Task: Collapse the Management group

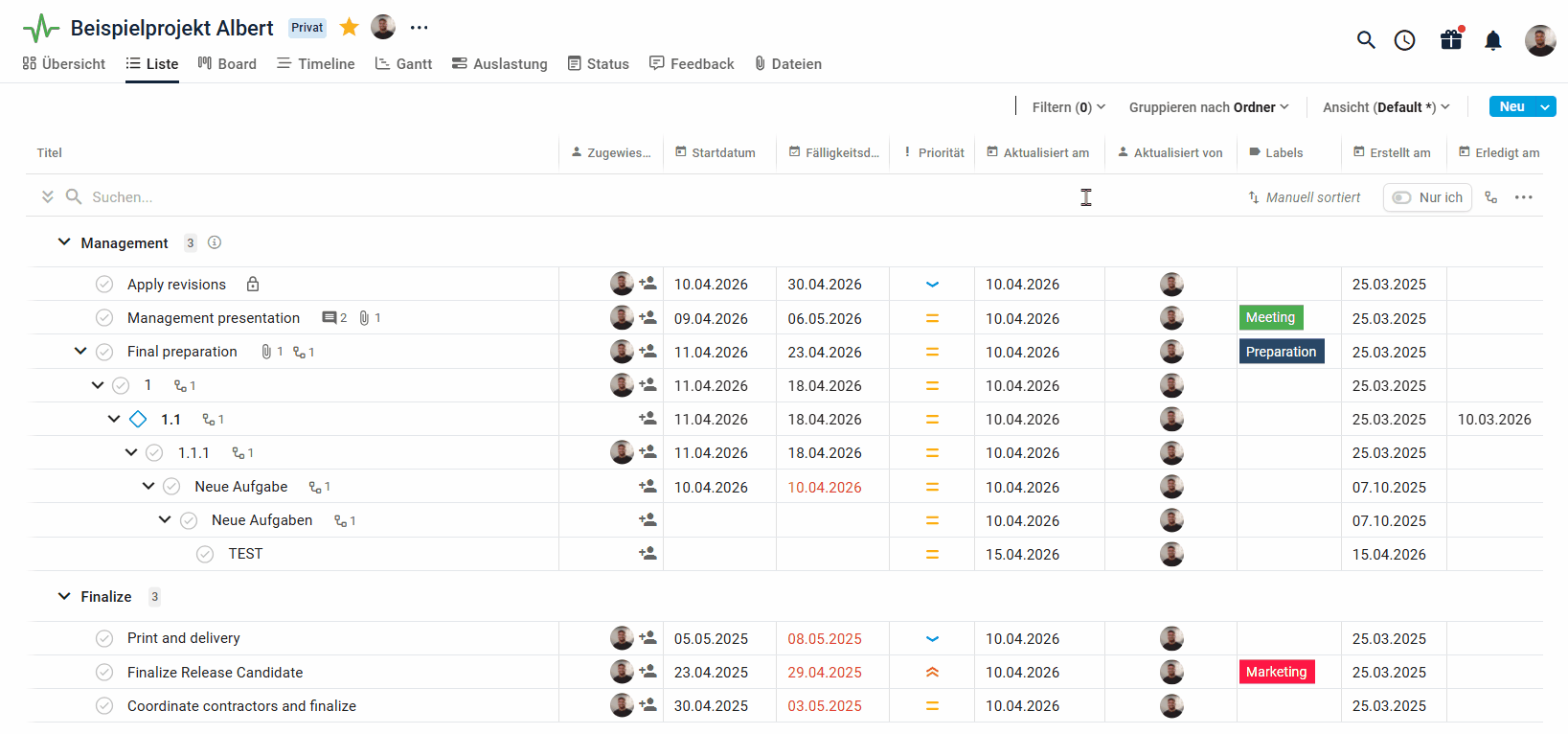Action: tap(64, 242)
